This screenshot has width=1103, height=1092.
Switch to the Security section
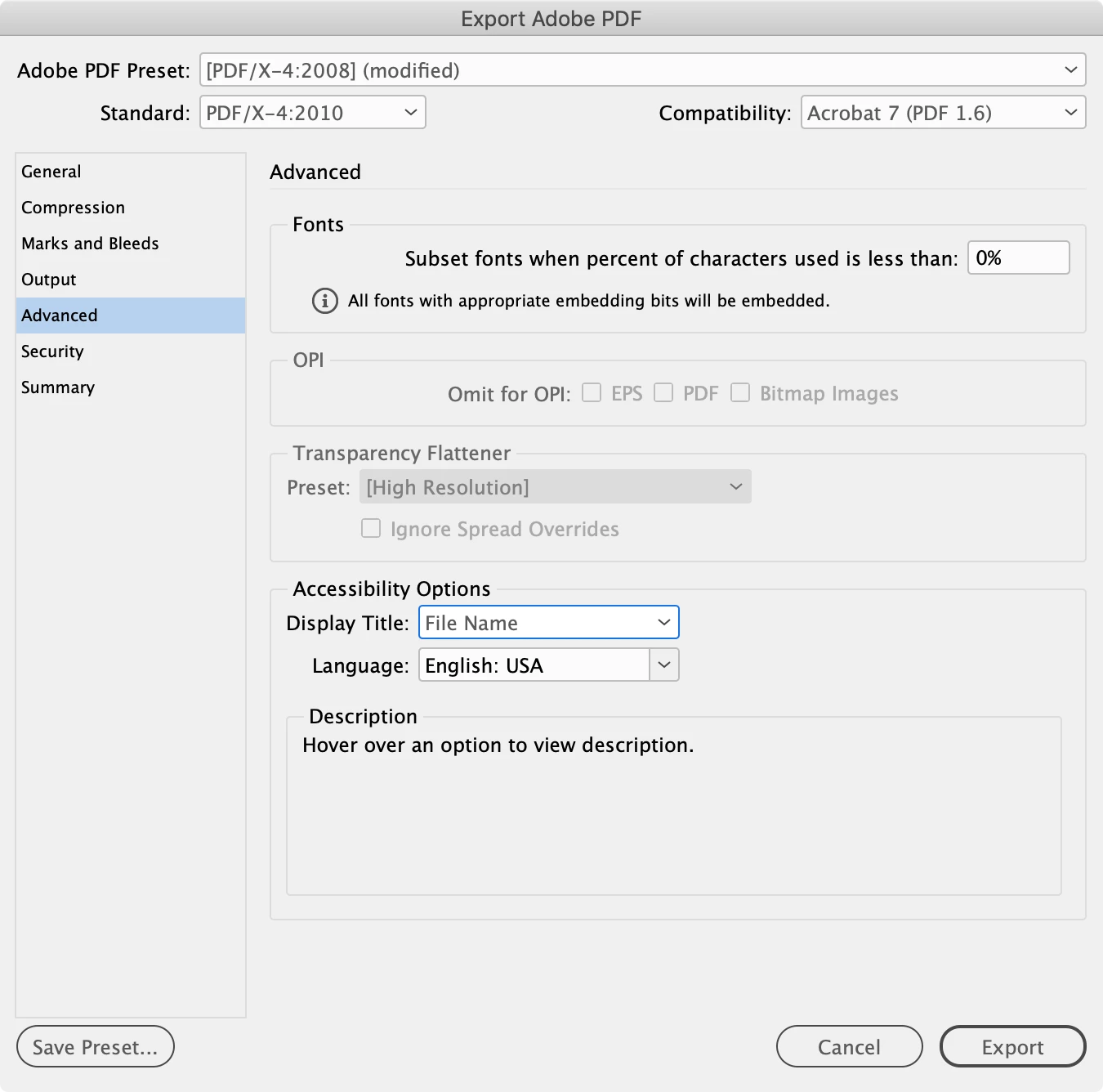point(131,351)
